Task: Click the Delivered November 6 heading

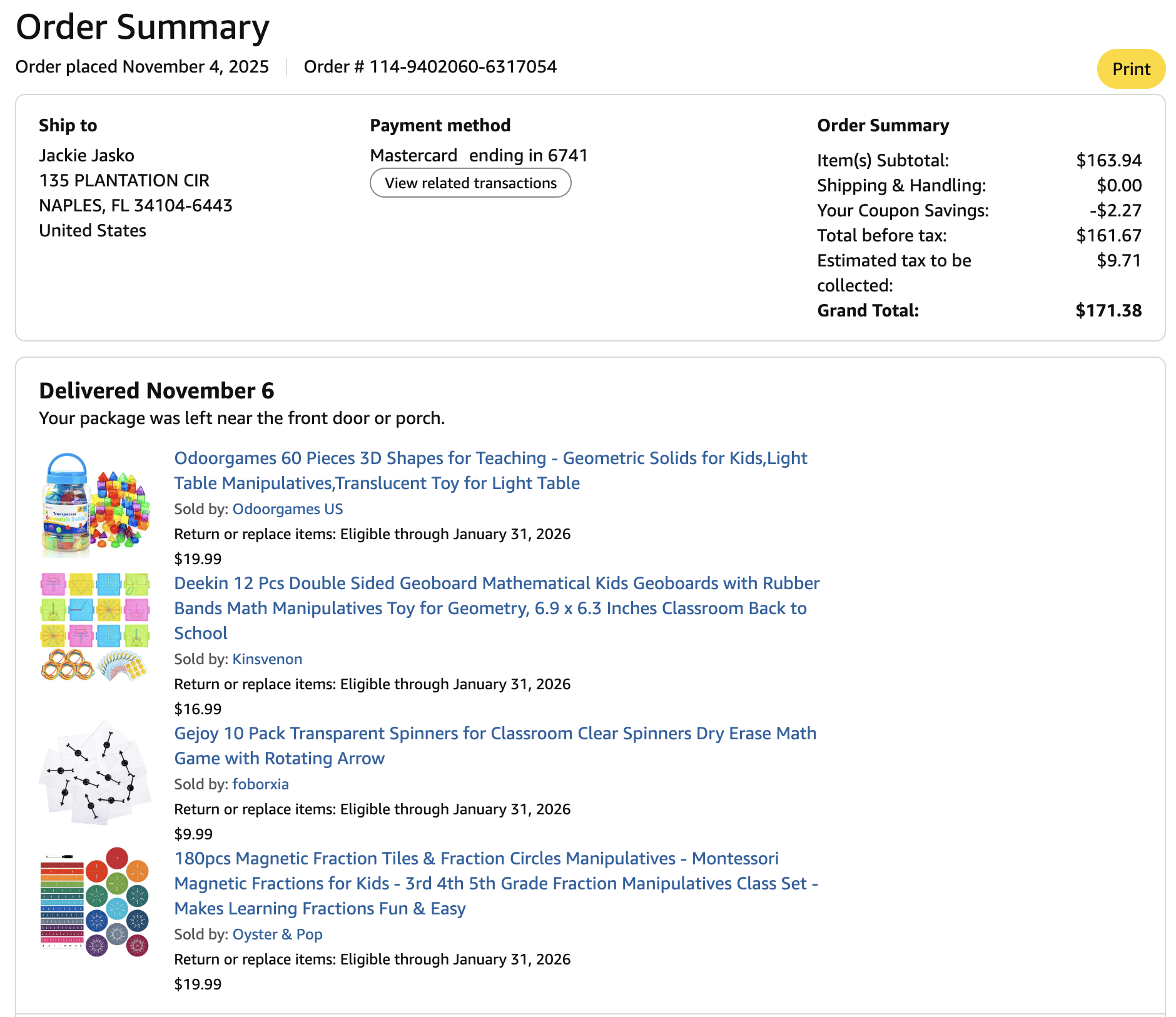Action: pos(156,391)
